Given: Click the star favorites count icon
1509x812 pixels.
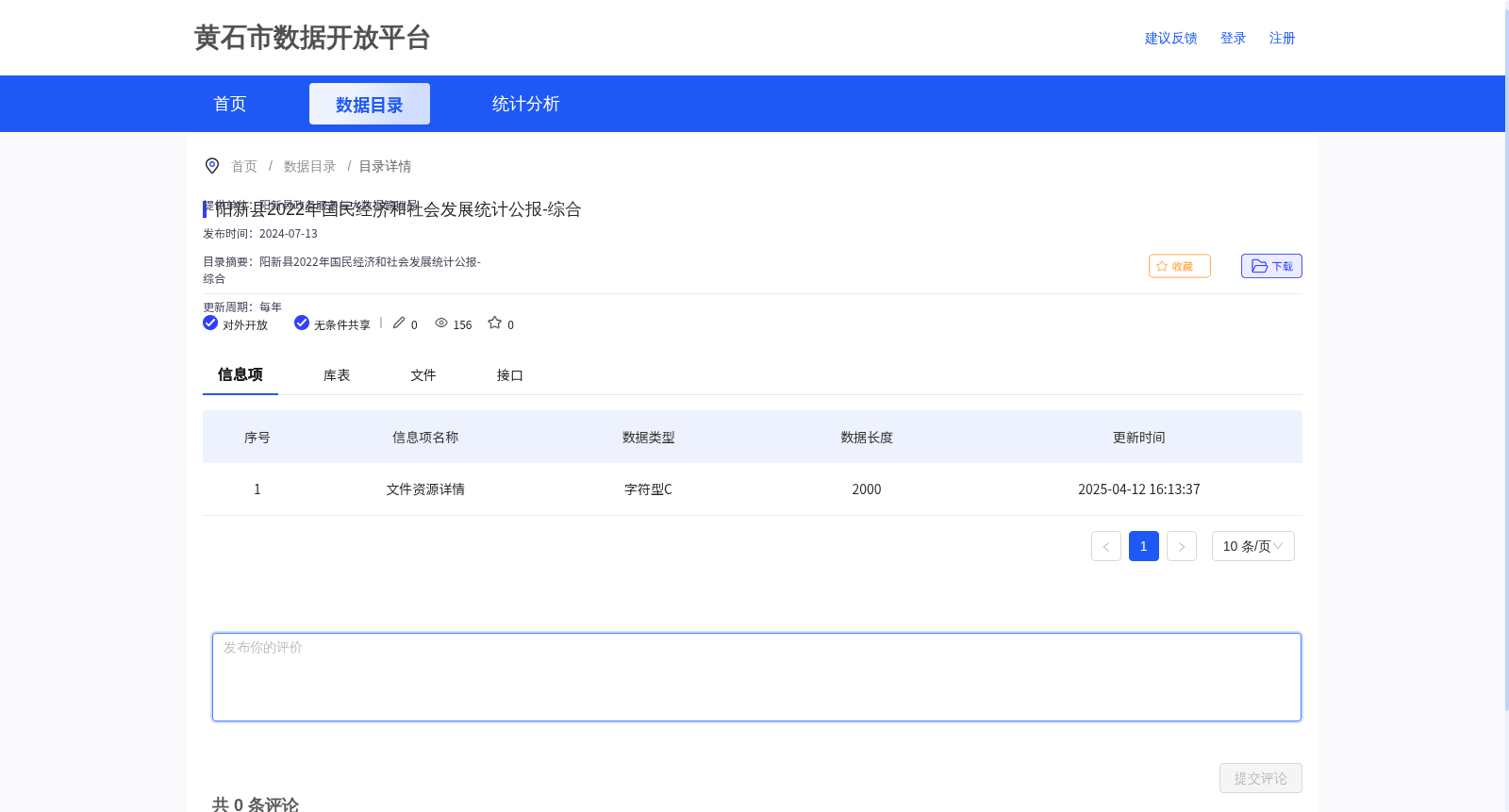Looking at the screenshot, I should 494,323.
